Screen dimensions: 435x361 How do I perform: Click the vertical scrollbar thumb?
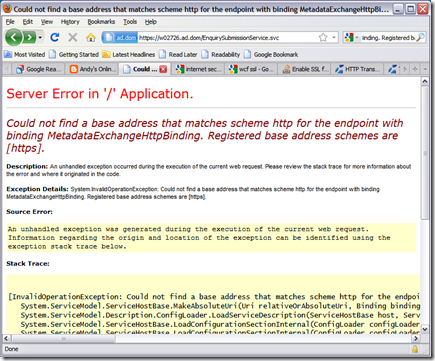[425, 153]
